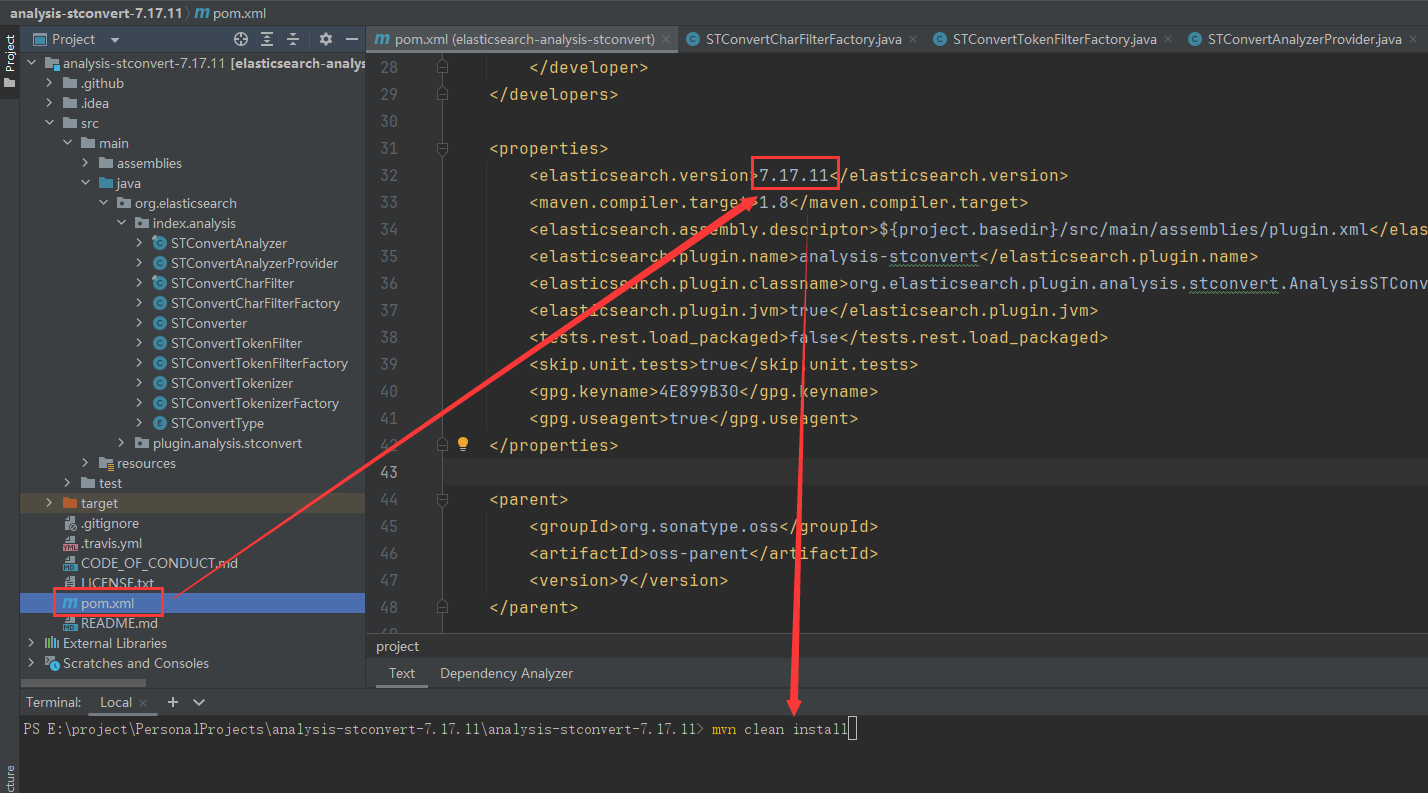
Task: Collapse the analysis-stconvert-7.17.11 root arrow
Action: coord(31,63)
